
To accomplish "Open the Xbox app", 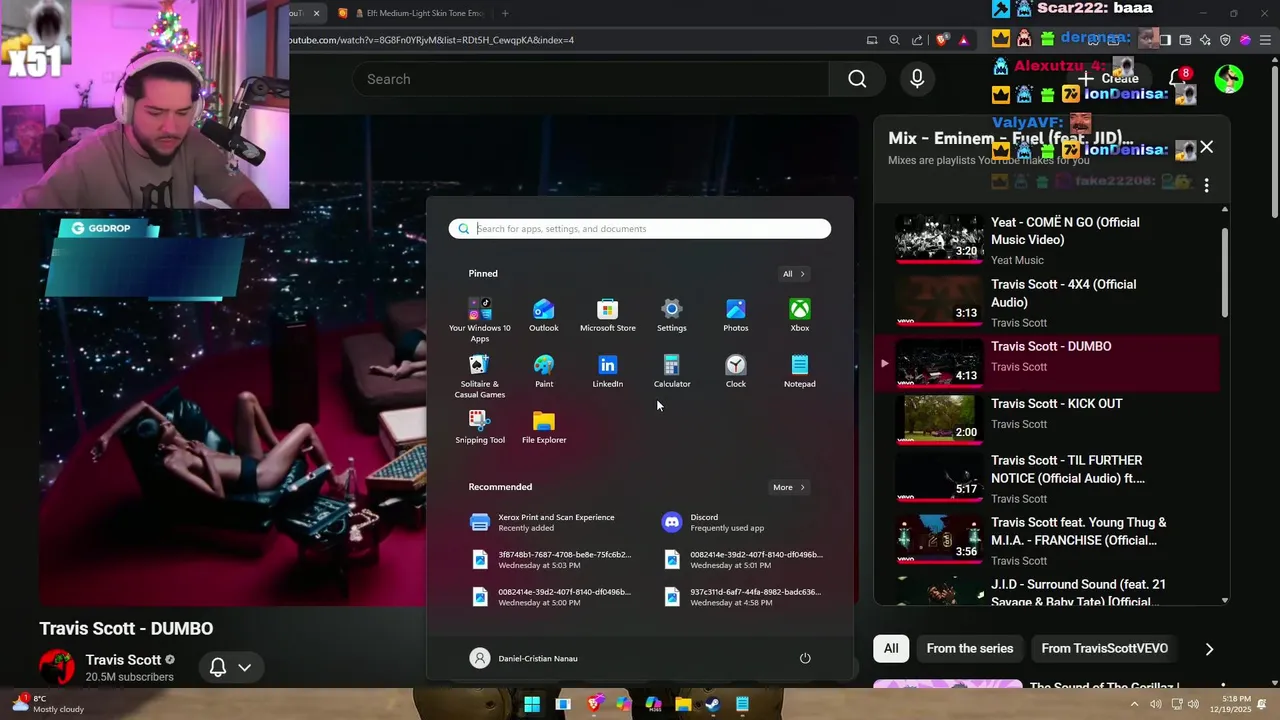I will click(x=800, y=315).
